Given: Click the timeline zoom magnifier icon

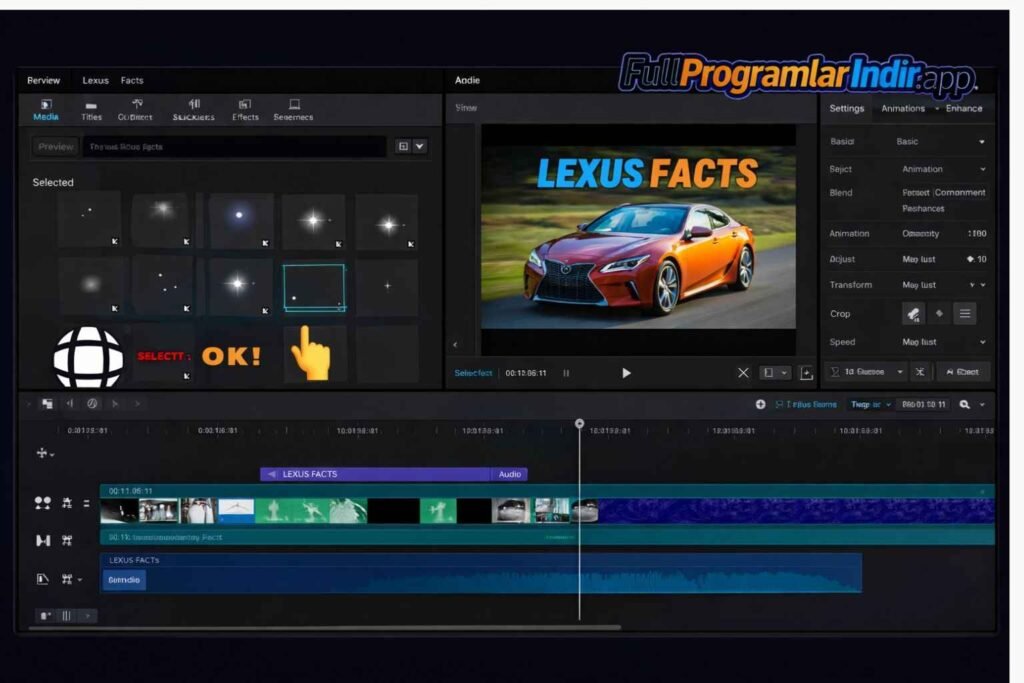Looking at the screenshot, I should point(964,404).
